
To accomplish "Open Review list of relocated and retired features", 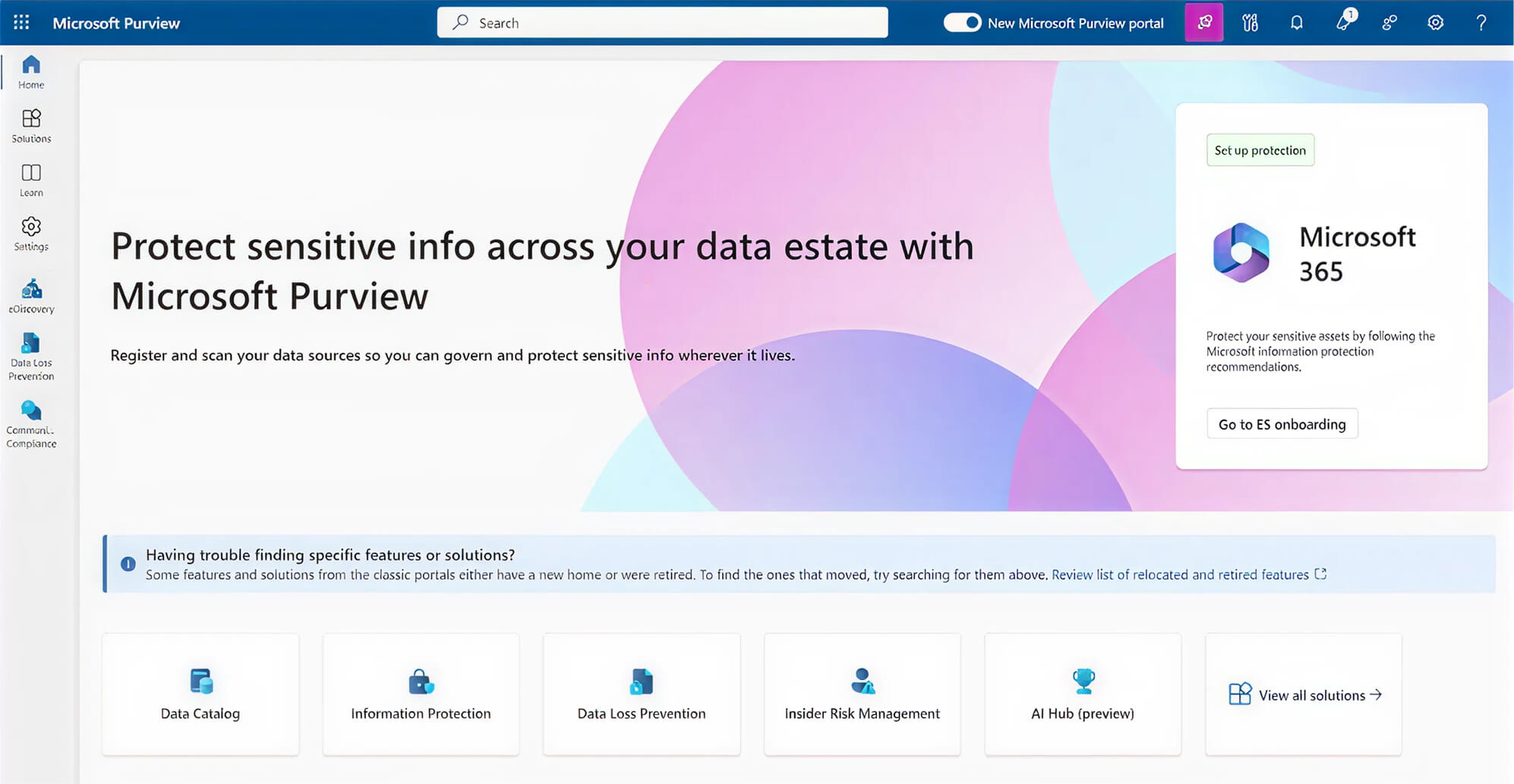I will point(1180,575).
